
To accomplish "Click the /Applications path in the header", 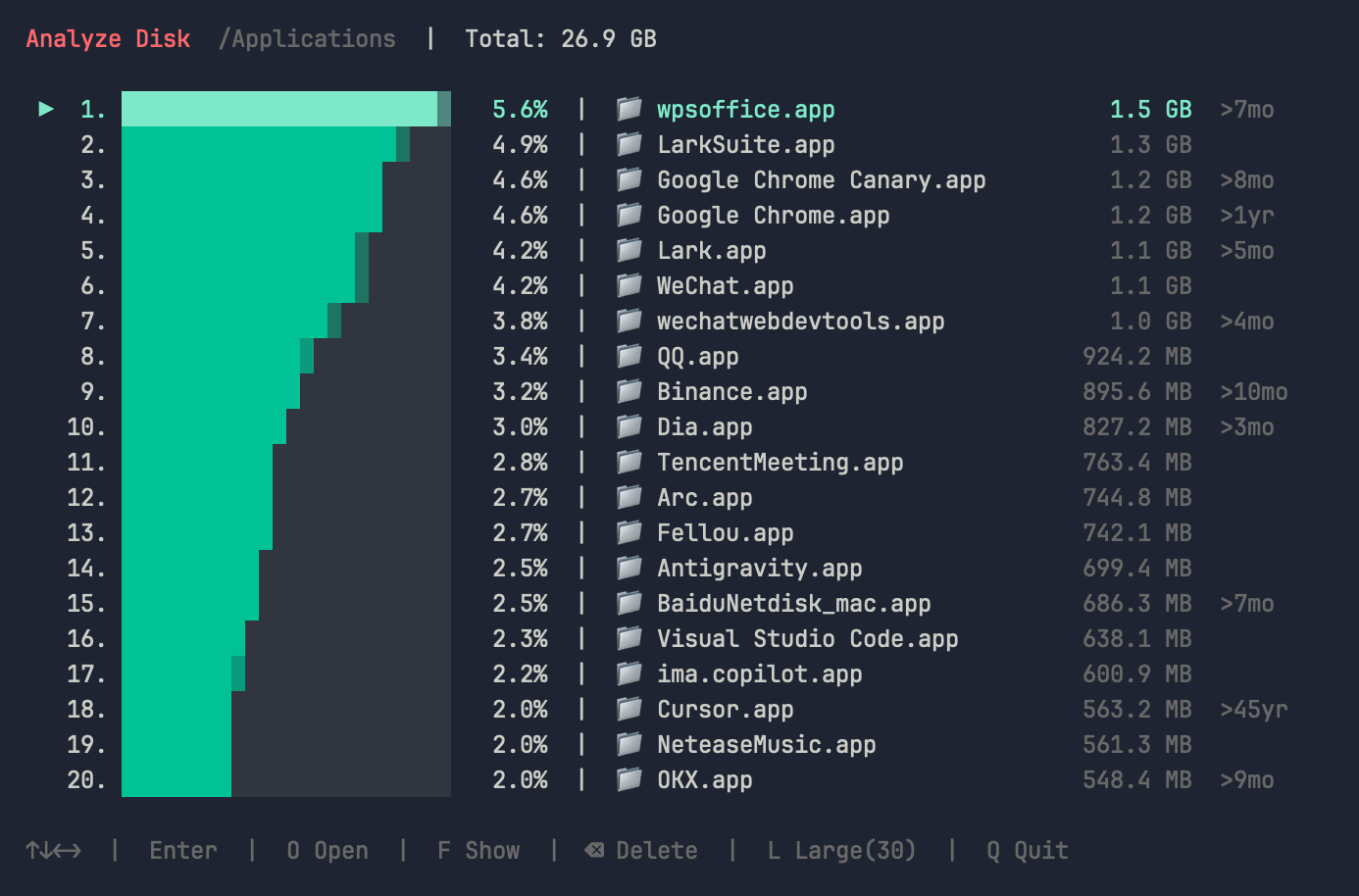I will click(x=307, y=39).
